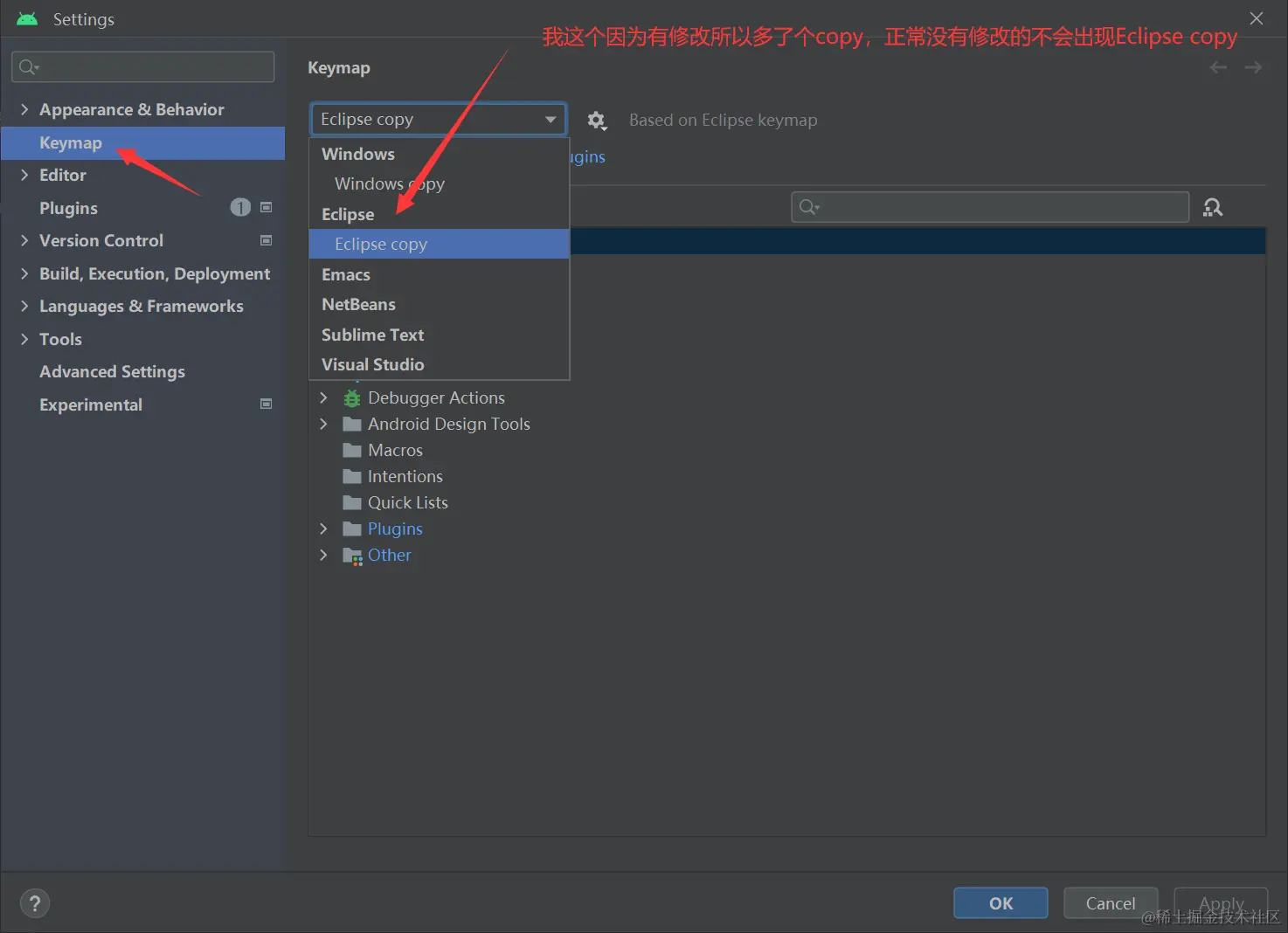Select the Macros keymap group
This screenshot has height=933, width=1288.
(395, 450)
